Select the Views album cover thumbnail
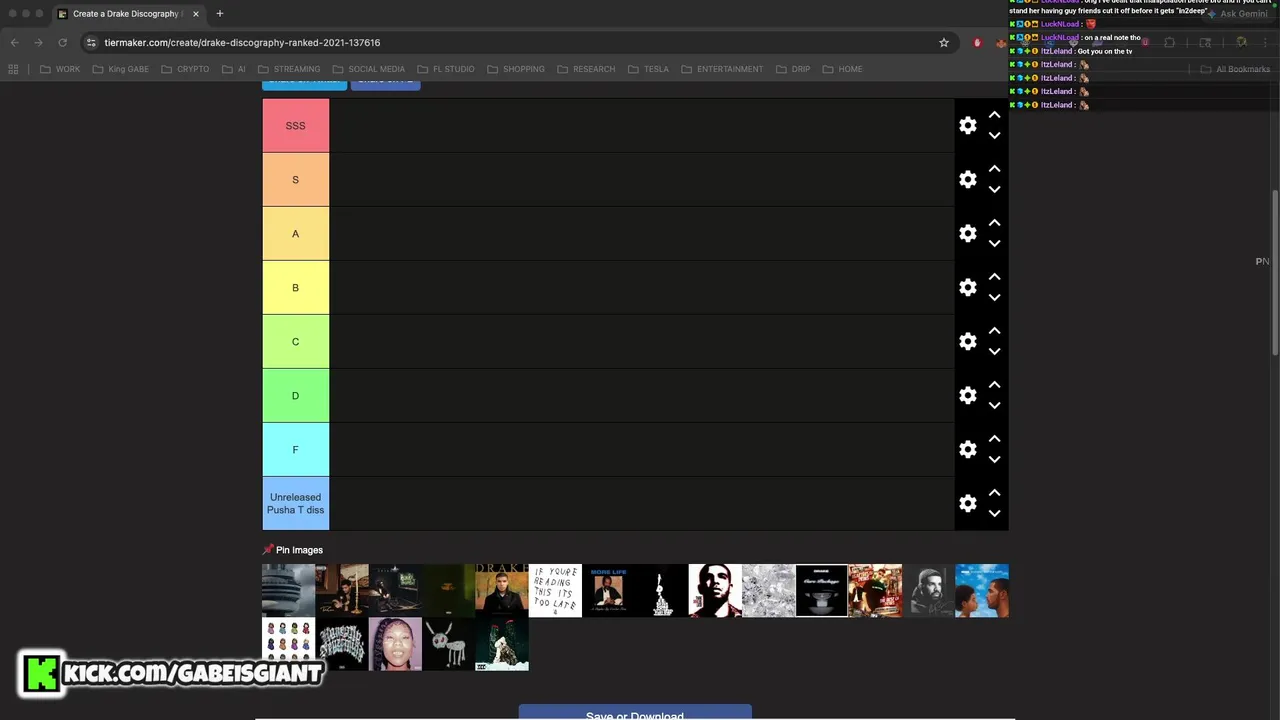 [288, 590]
